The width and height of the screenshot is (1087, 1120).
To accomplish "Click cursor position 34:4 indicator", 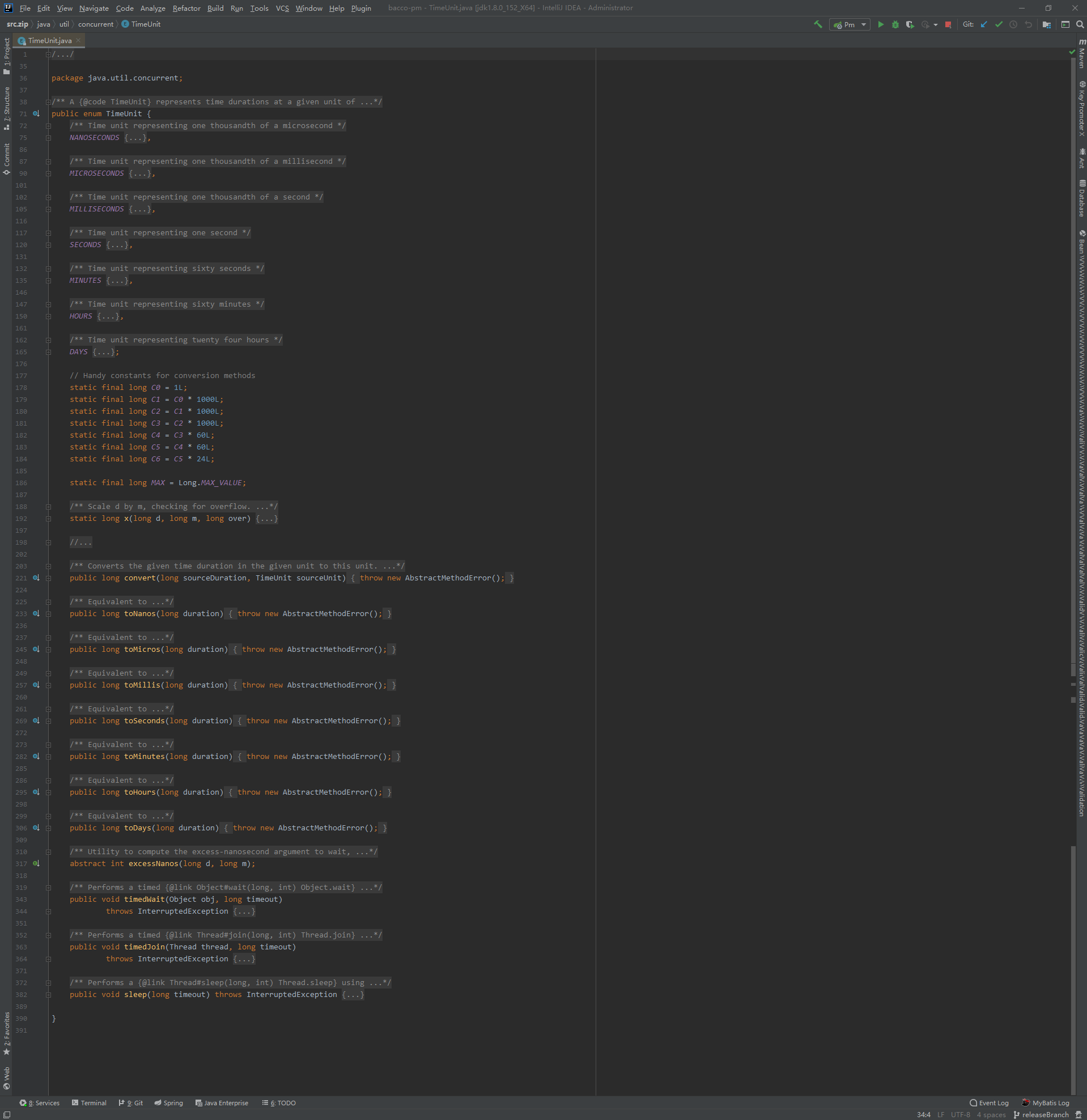I will pyautogui.click(x=924, y=1115).
